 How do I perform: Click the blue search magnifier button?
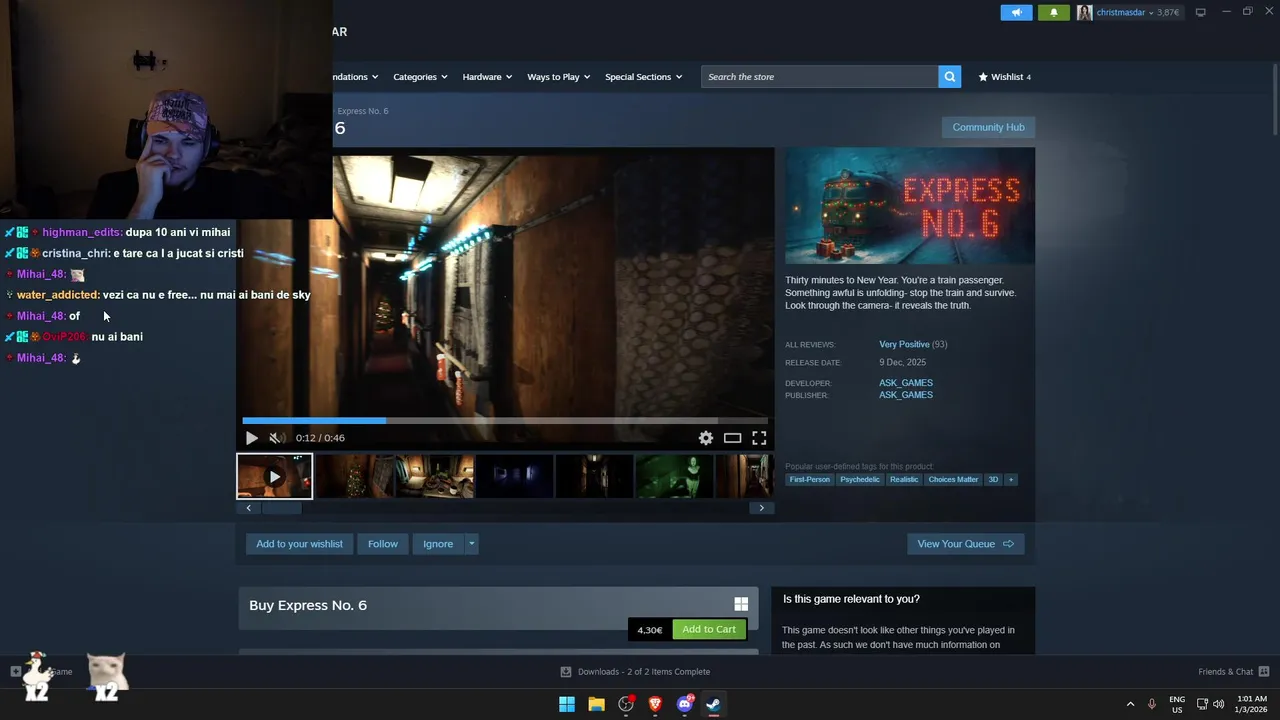tap(950, 77)
